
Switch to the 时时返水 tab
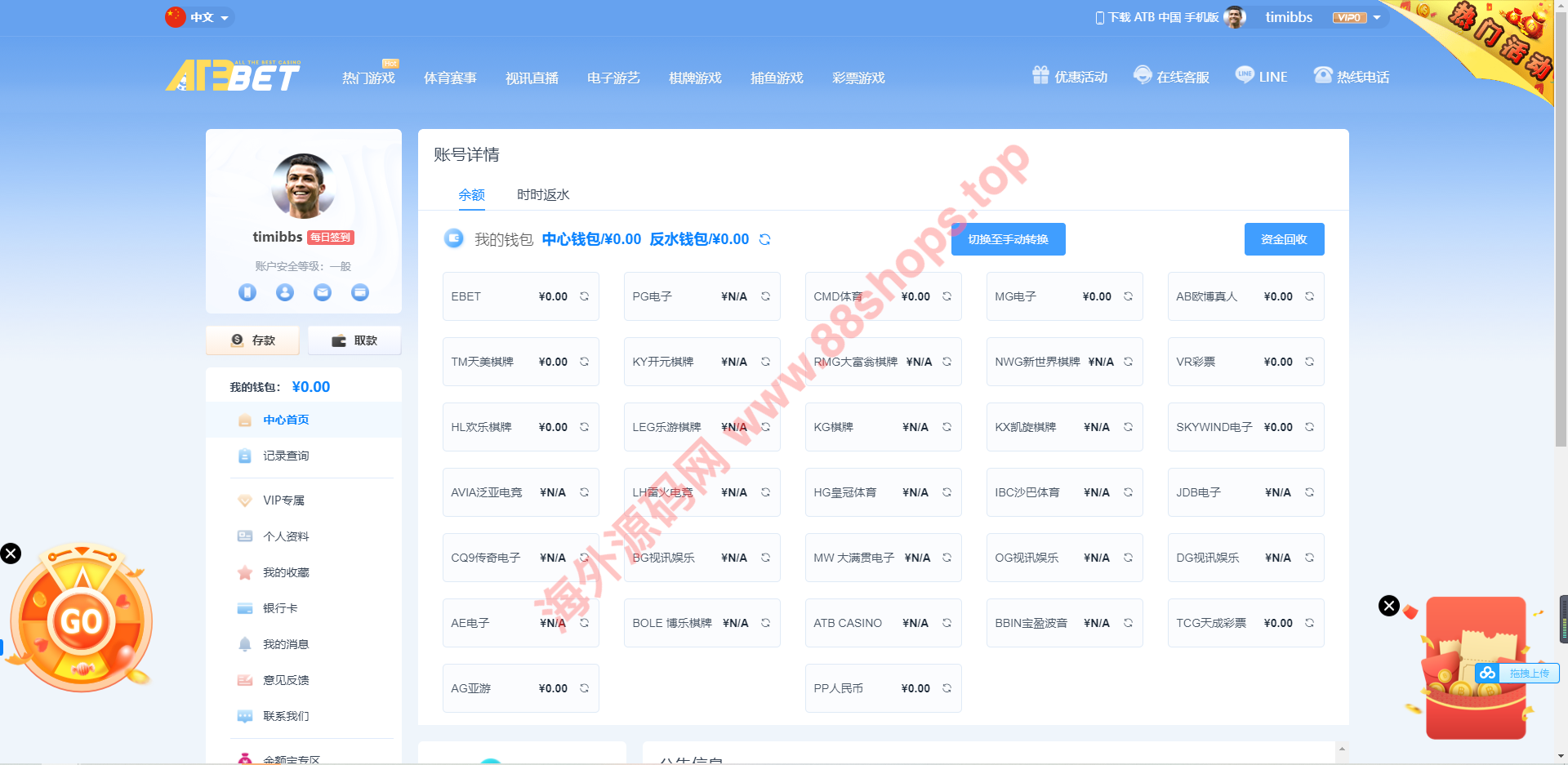[543, 194]
